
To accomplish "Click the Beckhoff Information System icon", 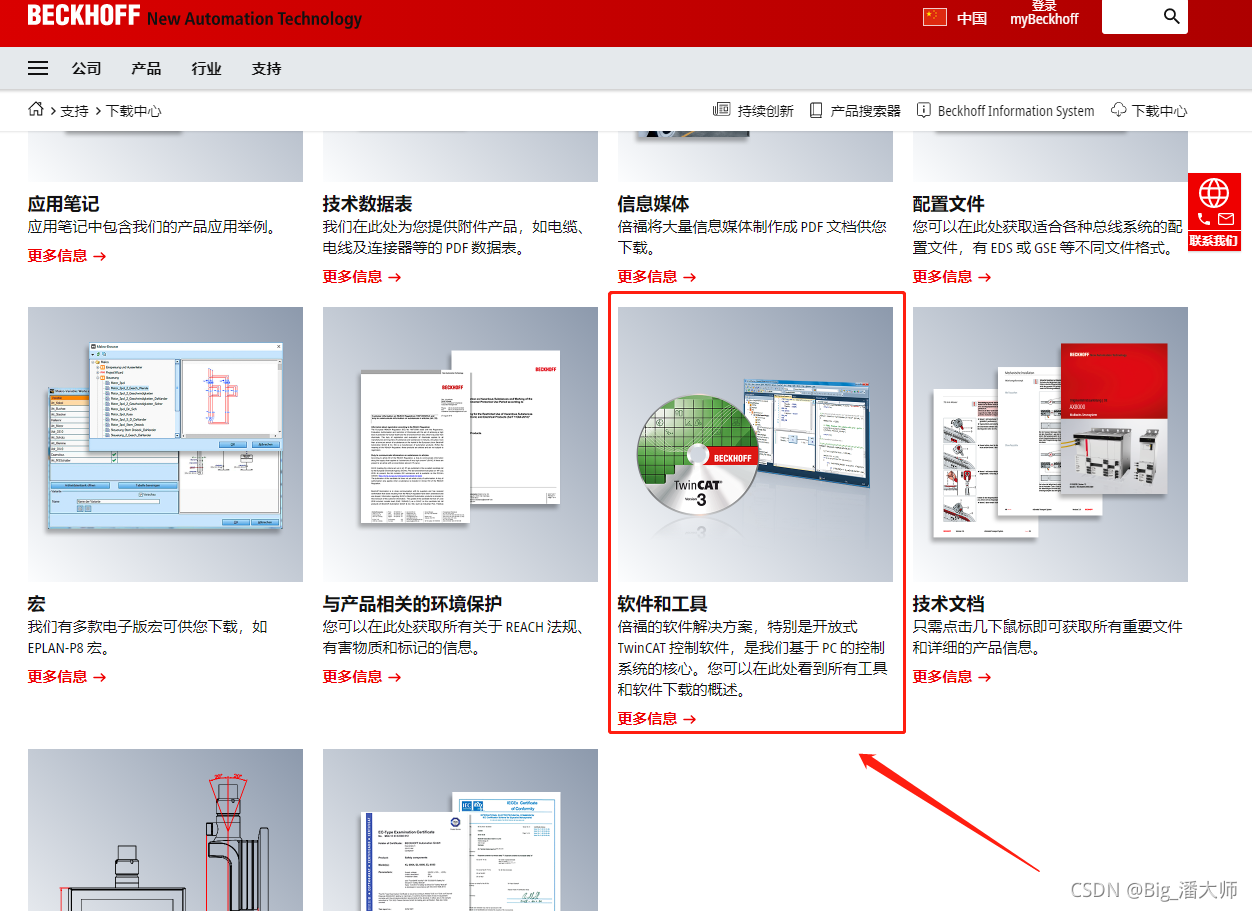I will 924,110.
